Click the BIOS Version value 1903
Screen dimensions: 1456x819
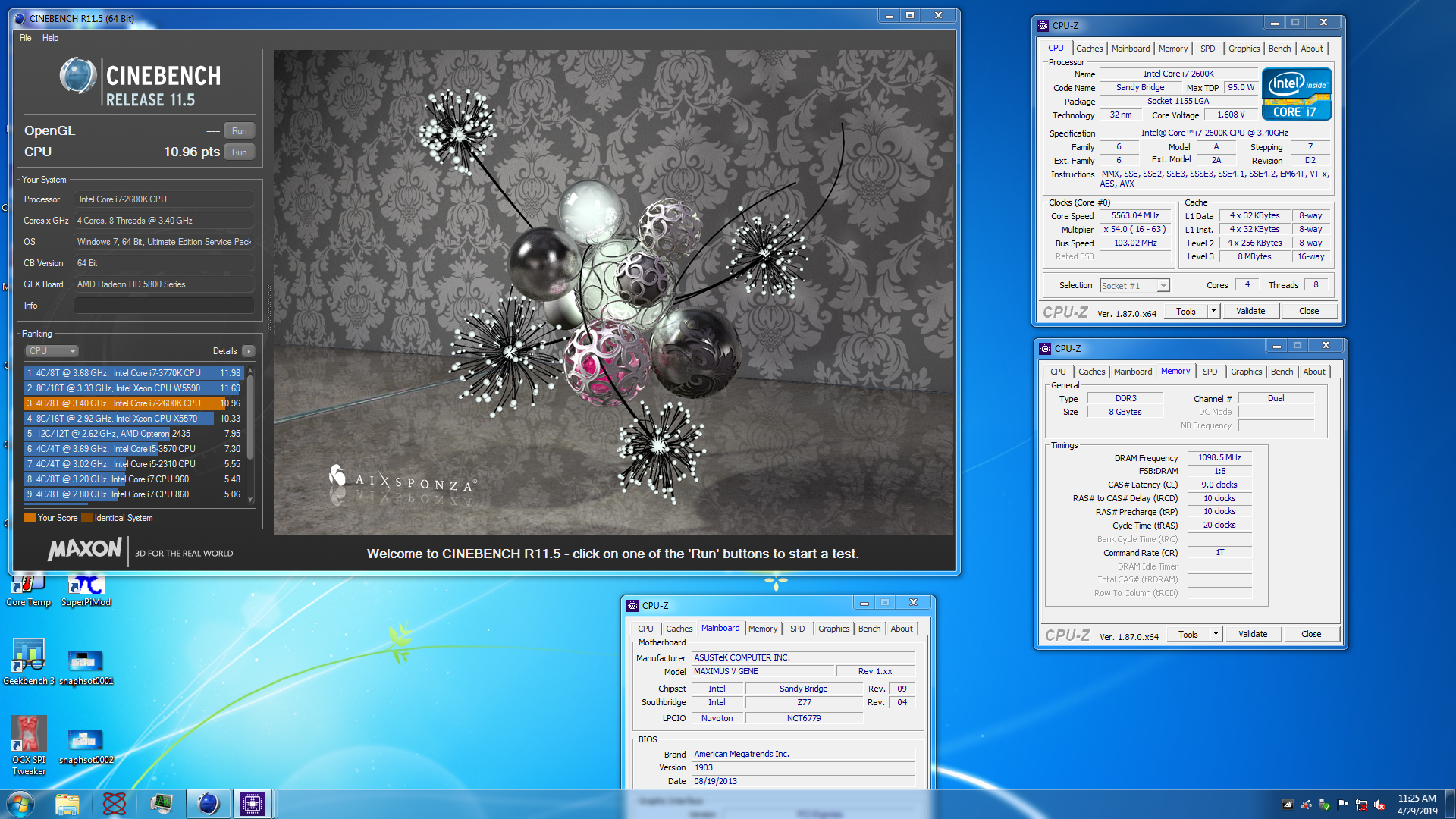(803, 768)
